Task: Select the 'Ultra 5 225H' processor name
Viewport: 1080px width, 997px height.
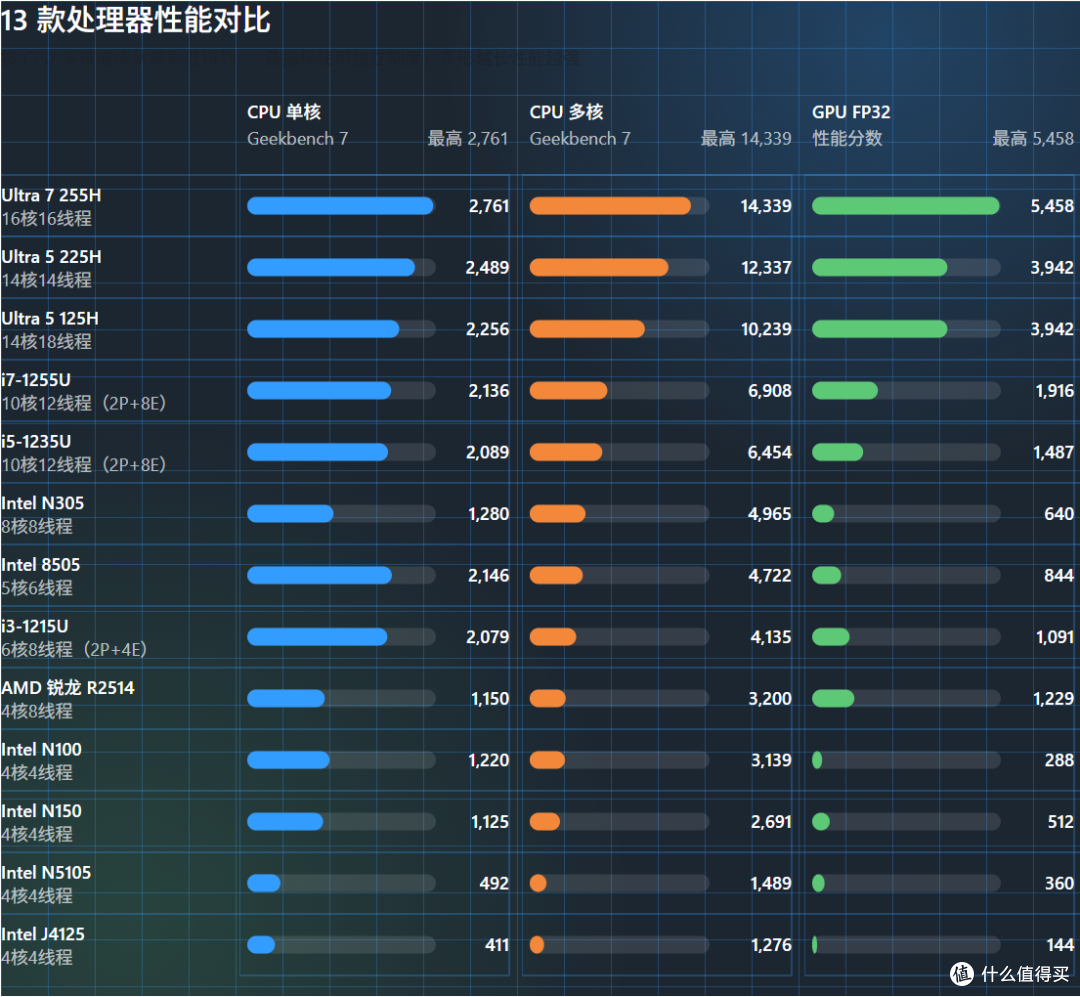Action: pyautogui.click(x=51, y=257)
